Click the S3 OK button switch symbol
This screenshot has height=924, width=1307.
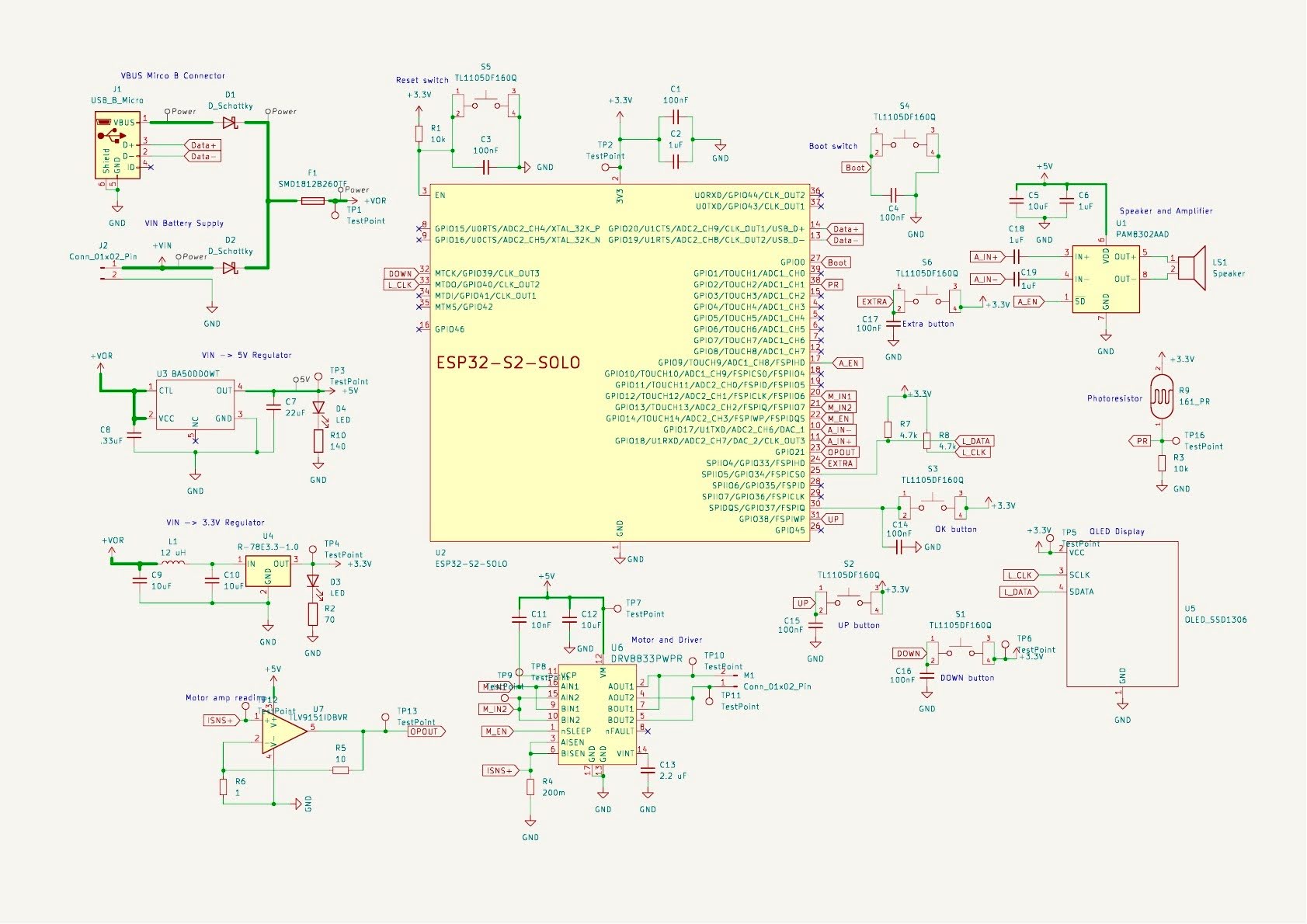933,506
